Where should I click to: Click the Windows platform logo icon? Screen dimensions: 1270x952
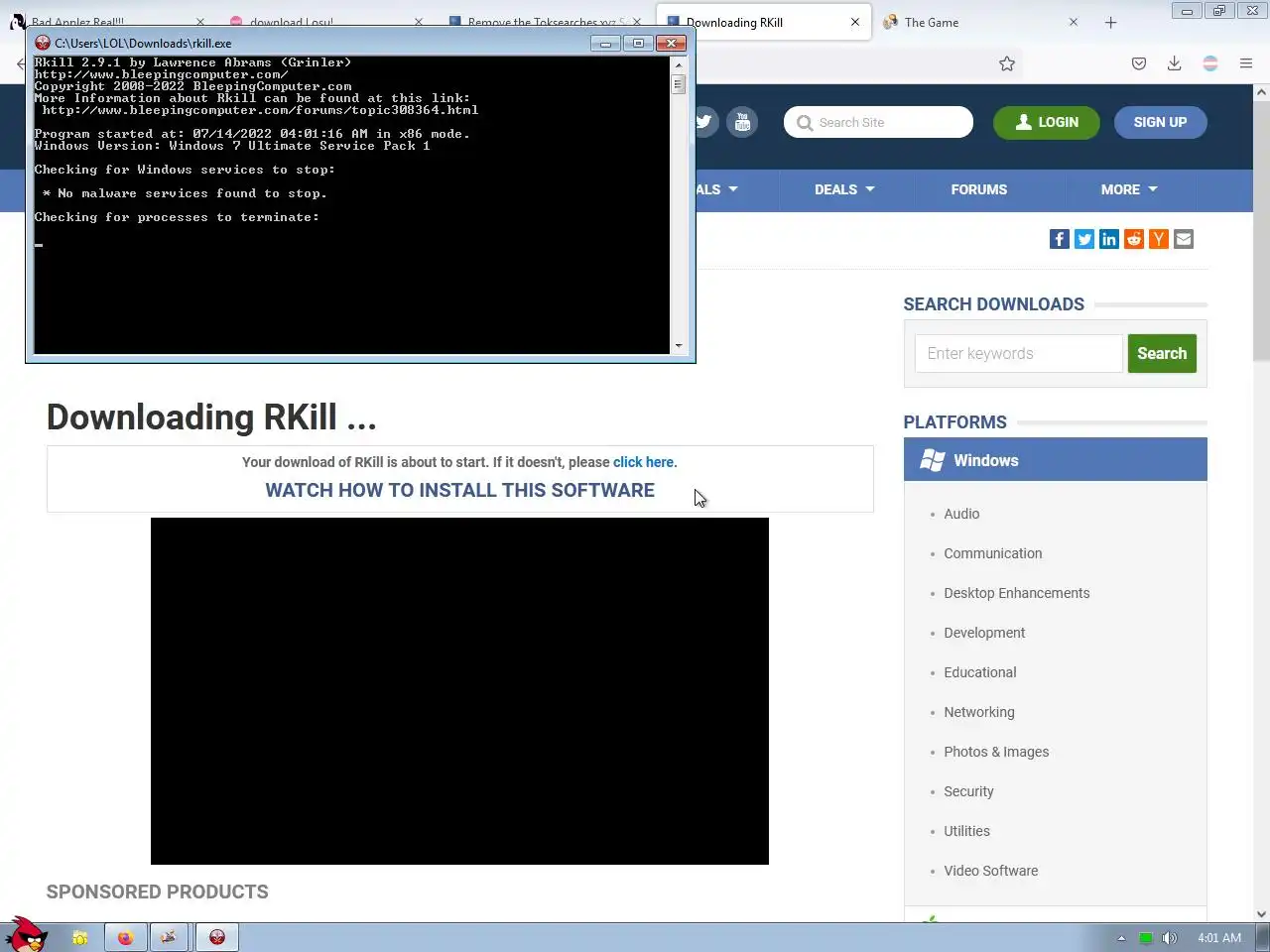pos(932,460)
